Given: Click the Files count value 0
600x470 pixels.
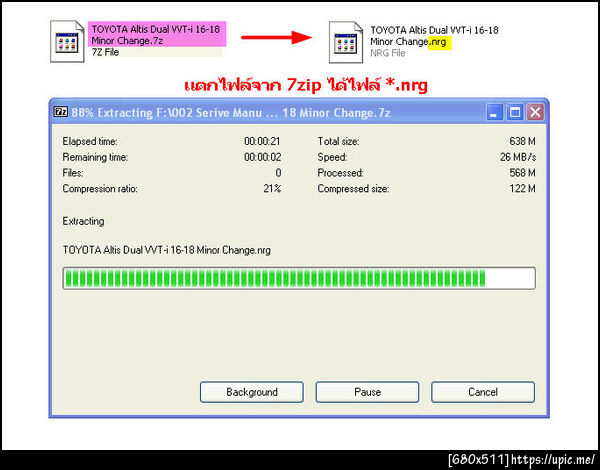Looking at the screenshot, I should point(278,173).
